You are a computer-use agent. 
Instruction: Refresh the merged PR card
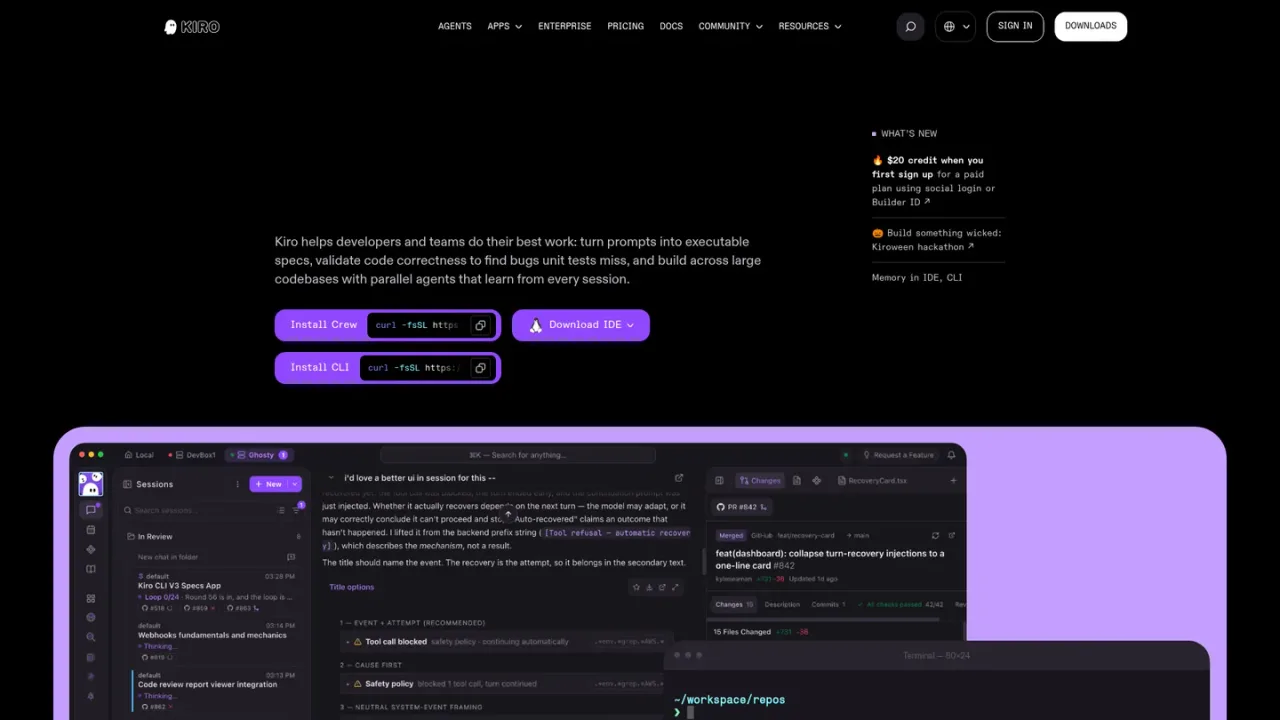click(x=935, y=536)
